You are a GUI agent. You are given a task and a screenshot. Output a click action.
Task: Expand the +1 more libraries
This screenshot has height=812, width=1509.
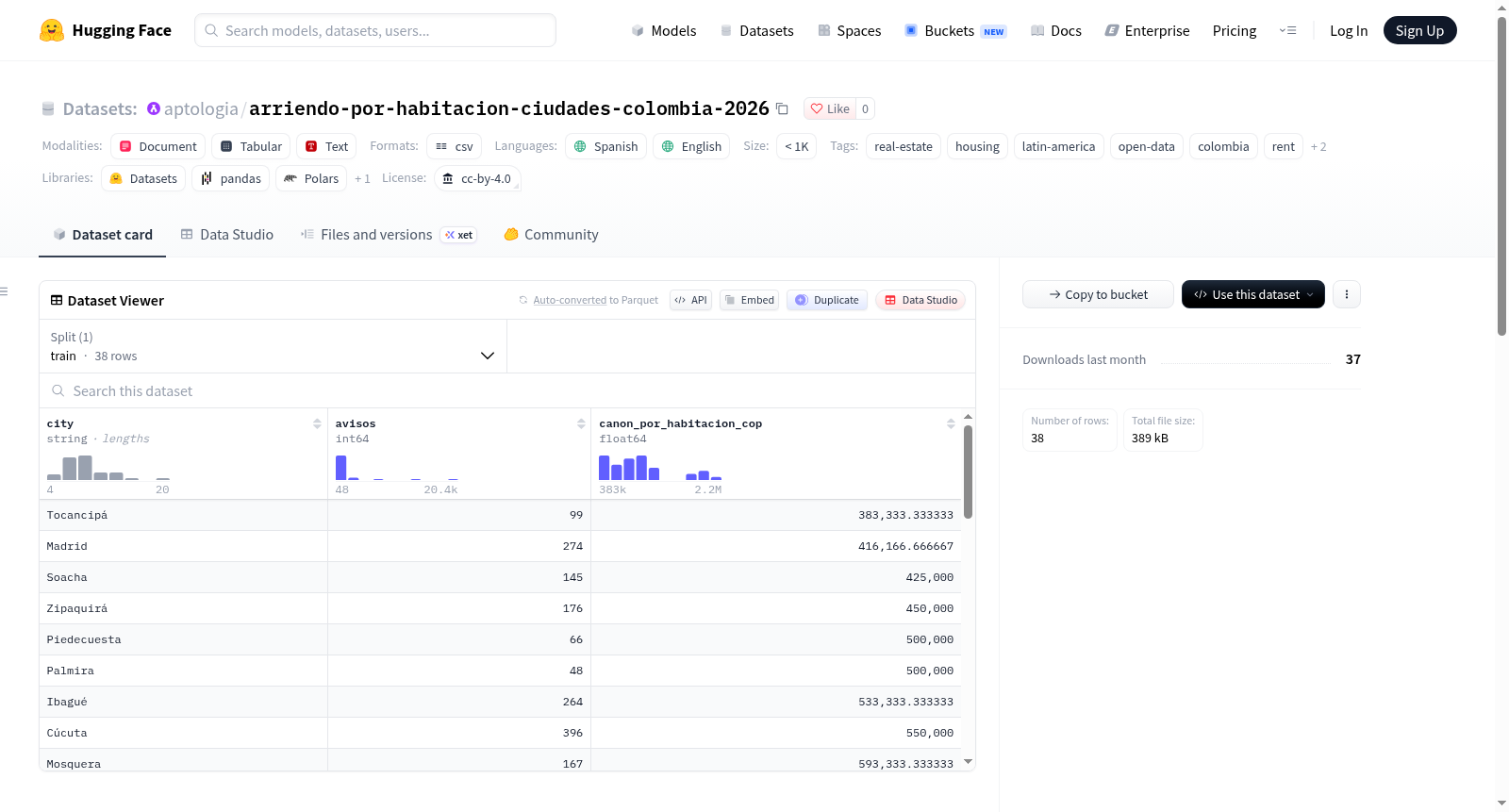tap(362, 178)
